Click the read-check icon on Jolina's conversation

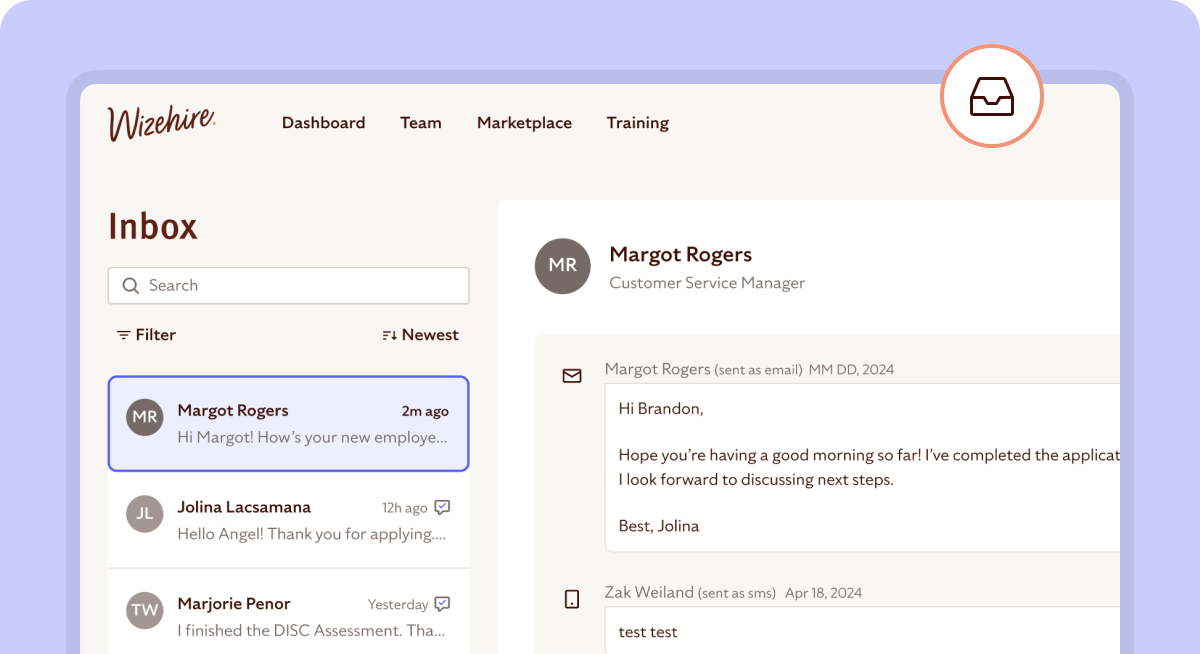coord(442,508)
